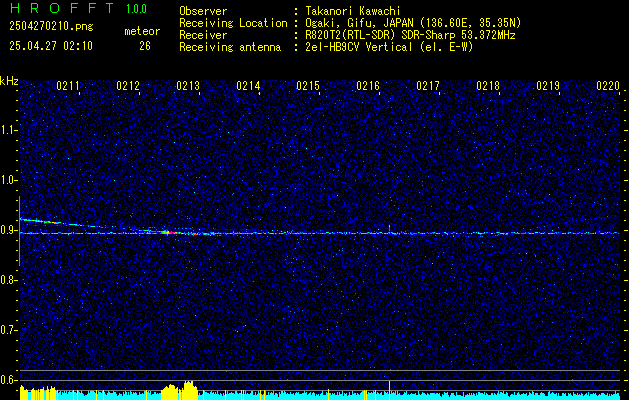Click the Receiving antenna field label
The width and height of the screenshot is (629, 400).
230,47
